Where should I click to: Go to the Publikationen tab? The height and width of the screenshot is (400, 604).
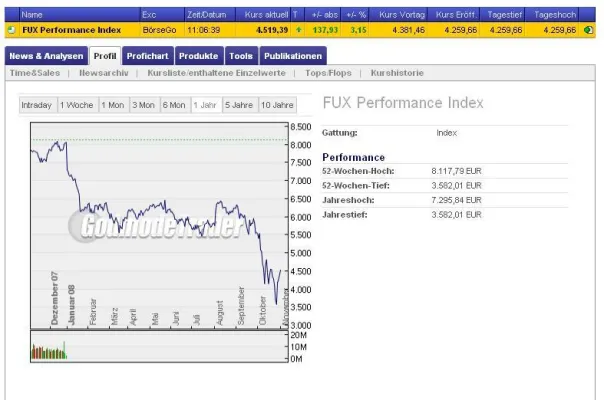coord(292,56)
